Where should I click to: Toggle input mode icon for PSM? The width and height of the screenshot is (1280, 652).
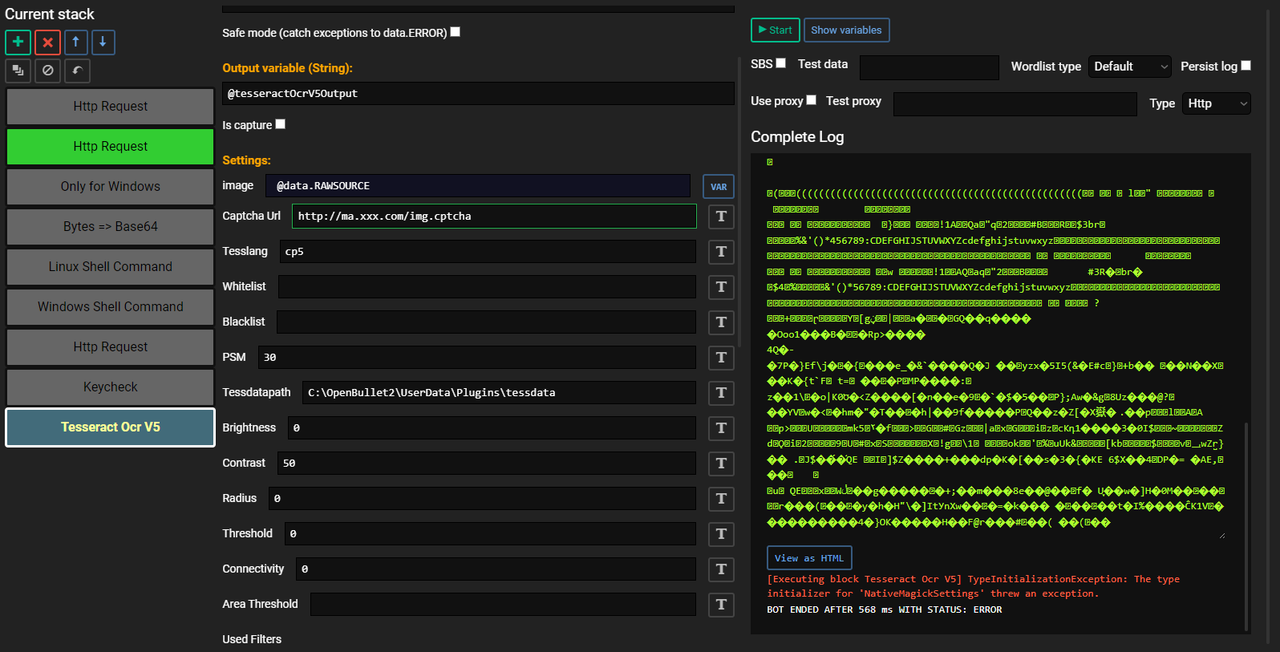721,357
